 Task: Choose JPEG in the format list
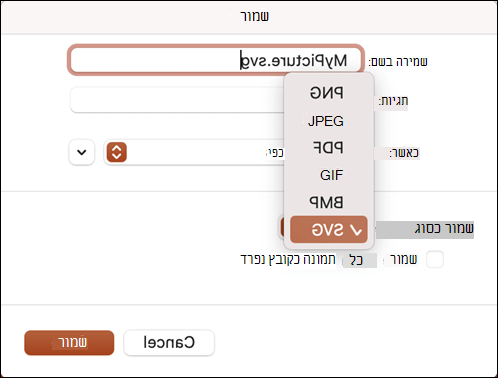pyautogui.click(x=326, y=121)
